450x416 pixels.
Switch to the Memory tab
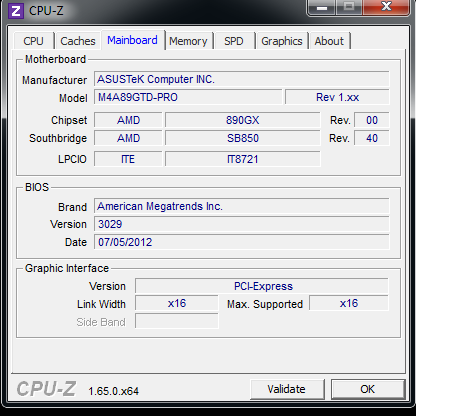click(x=188, y=41)
